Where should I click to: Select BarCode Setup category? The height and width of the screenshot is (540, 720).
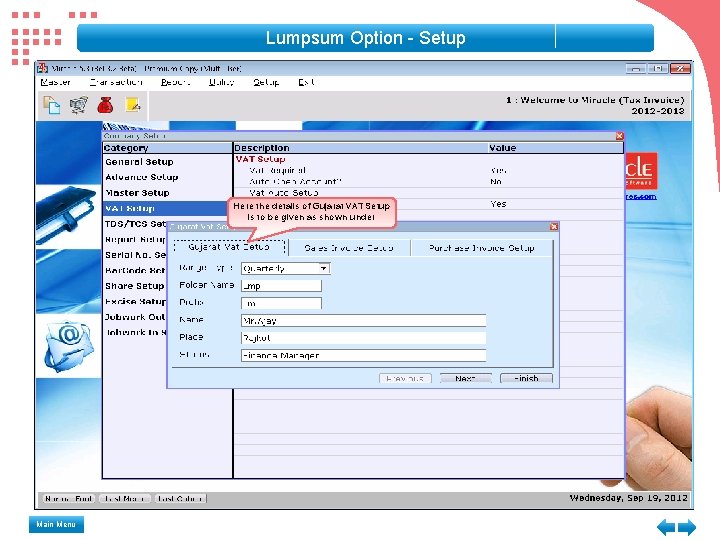coord(135,270)
